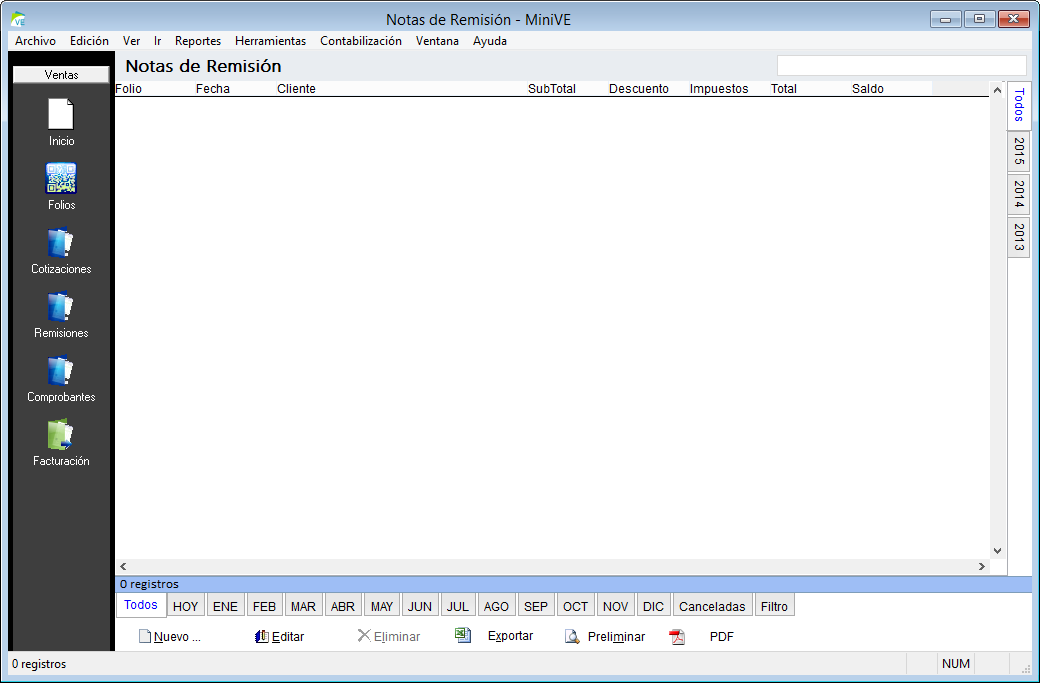Image resolution: width=1040 pixels, height=683 pixels.
Task: Go to Remisiones sidebar icon
Action: tap(61, 307)
